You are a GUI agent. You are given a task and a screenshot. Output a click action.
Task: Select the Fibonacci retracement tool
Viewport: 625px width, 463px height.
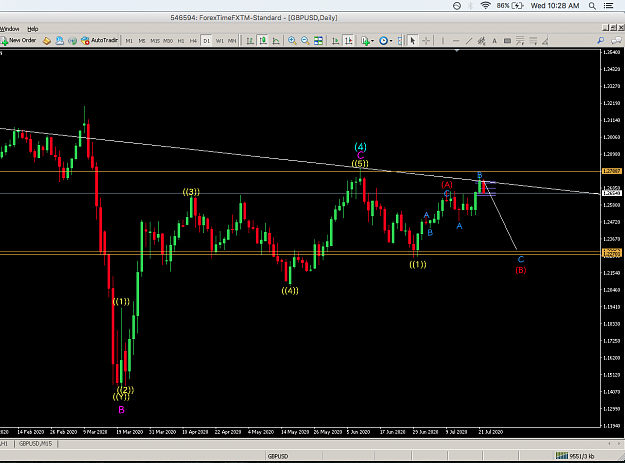(520, 41)
